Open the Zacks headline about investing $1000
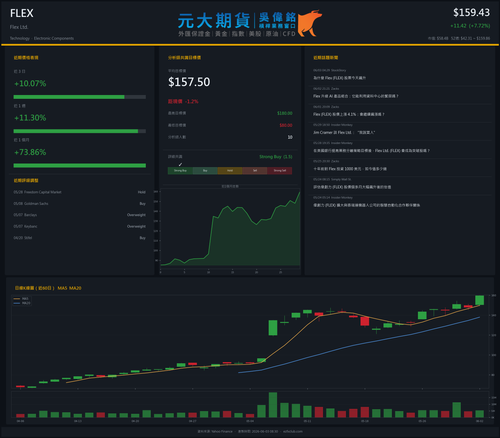 tap(350, 169)
